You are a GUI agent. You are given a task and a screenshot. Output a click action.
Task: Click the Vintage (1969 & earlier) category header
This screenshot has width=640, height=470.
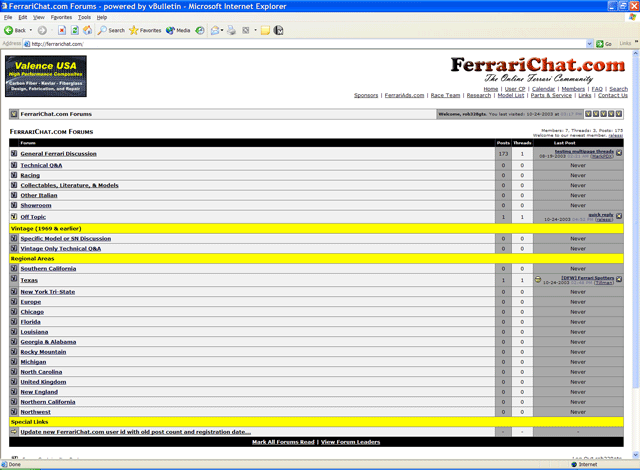tap(316, 228)
